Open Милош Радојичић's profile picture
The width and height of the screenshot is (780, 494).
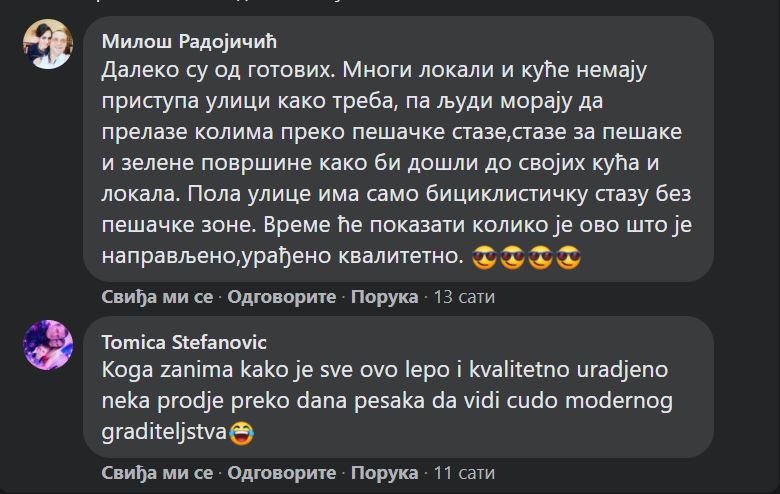[47, 44]
